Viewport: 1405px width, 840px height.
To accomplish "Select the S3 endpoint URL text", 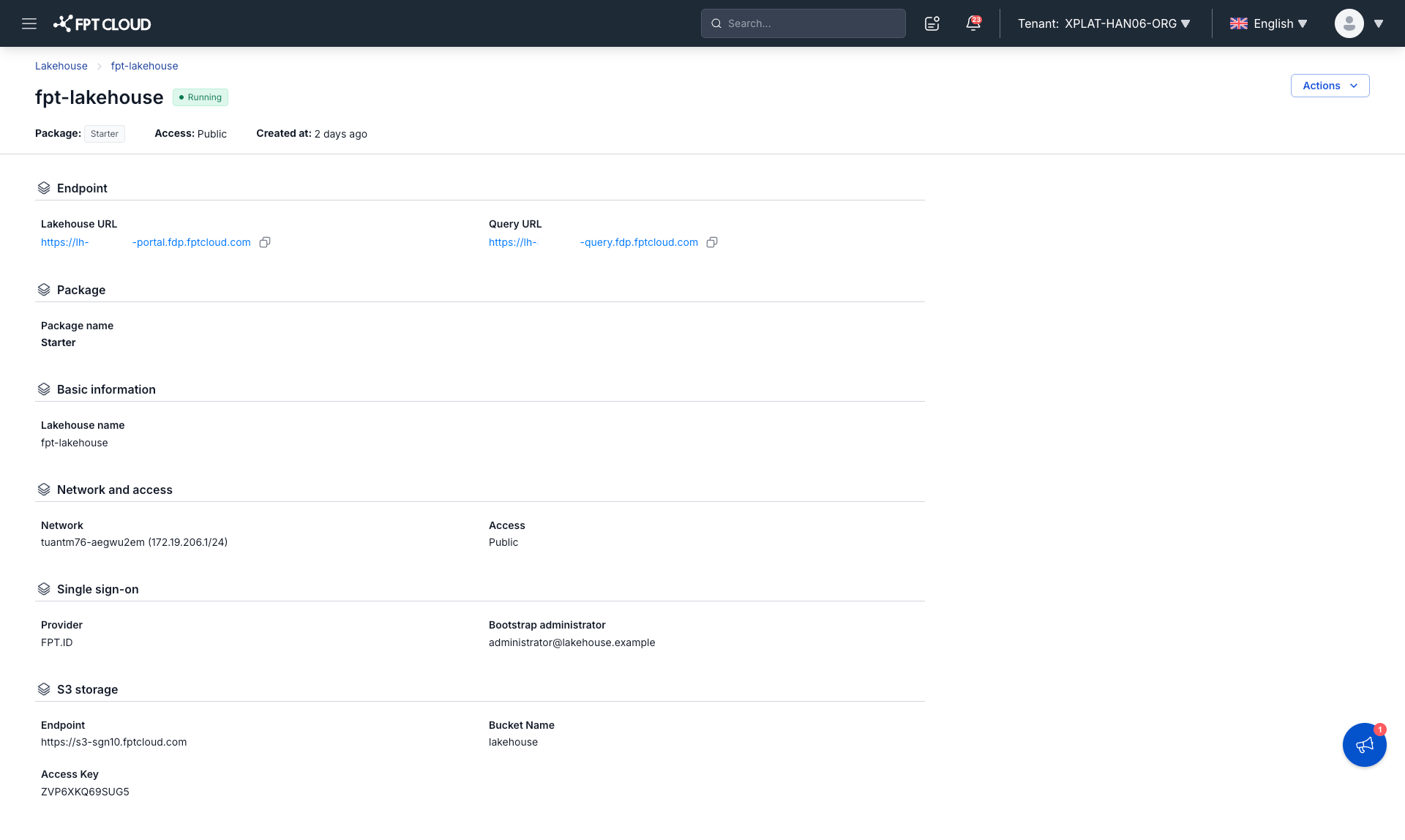I will pos(114,742).
